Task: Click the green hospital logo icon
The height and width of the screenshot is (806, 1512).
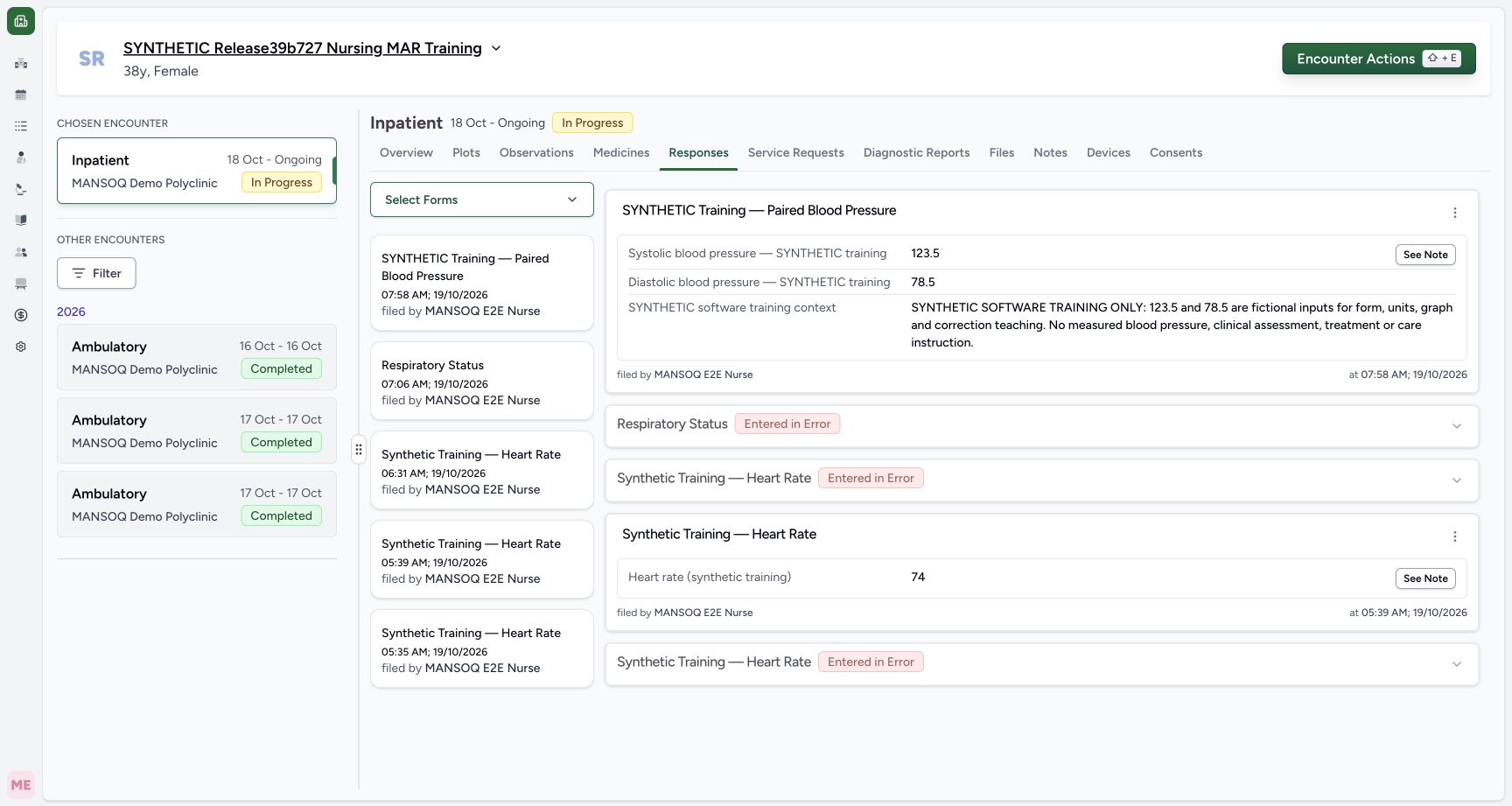Action: pos(21,21)
